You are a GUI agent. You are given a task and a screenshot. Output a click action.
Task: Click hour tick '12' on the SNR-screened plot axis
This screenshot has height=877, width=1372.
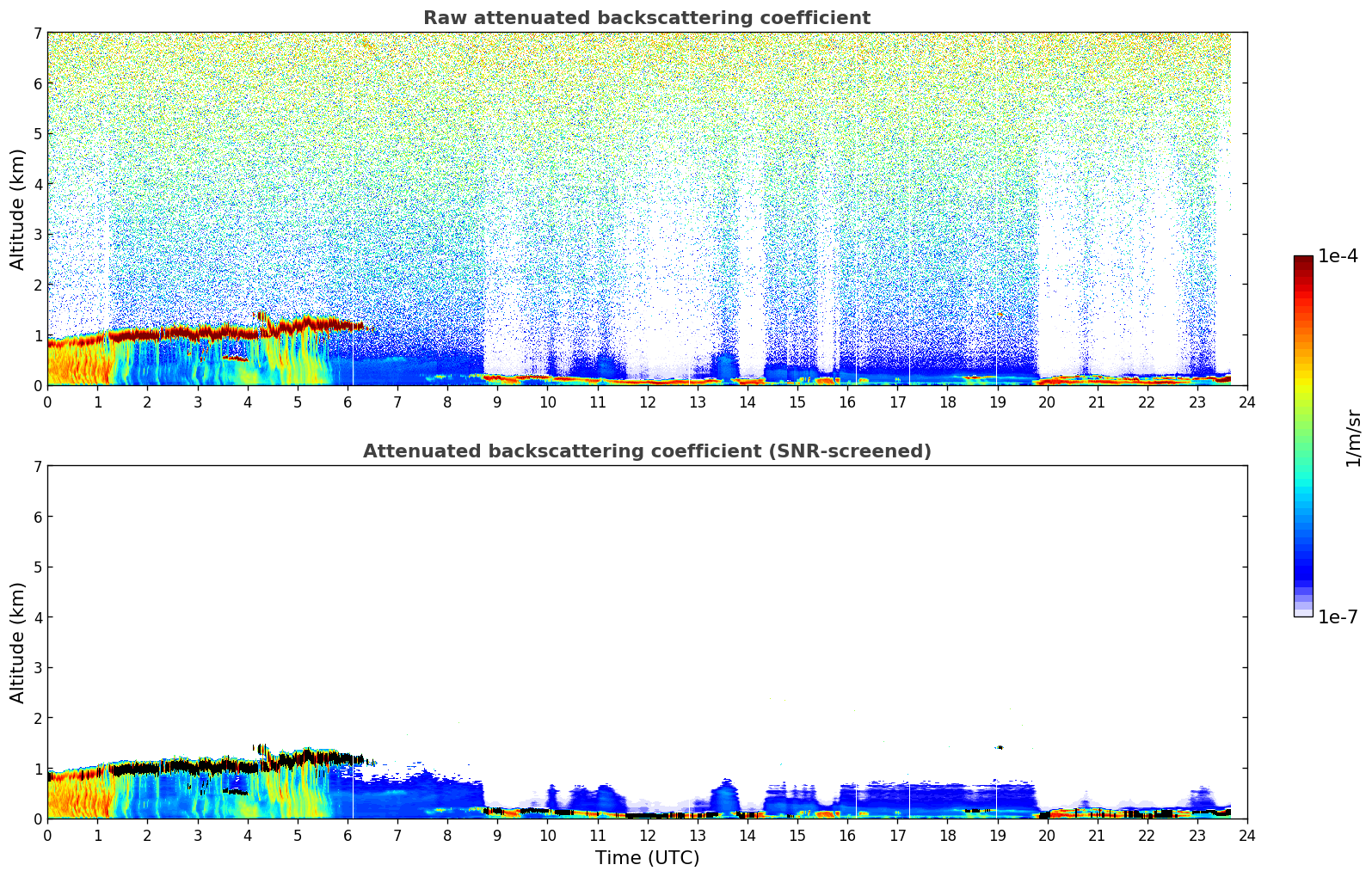tap(647, 835)
